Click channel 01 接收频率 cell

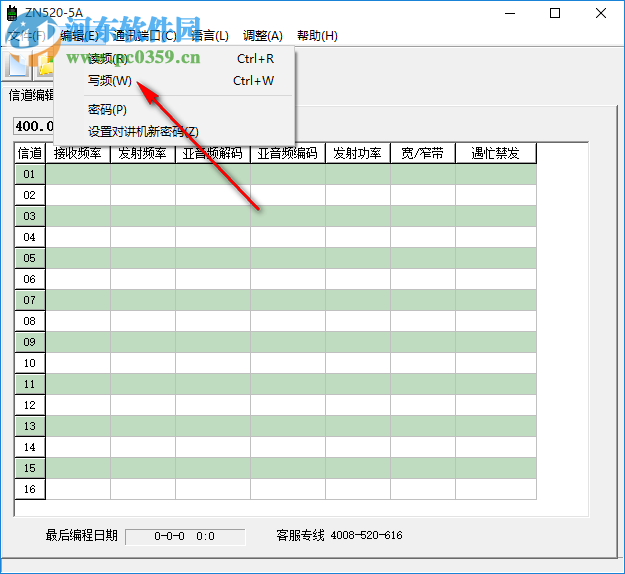(78, 174)
